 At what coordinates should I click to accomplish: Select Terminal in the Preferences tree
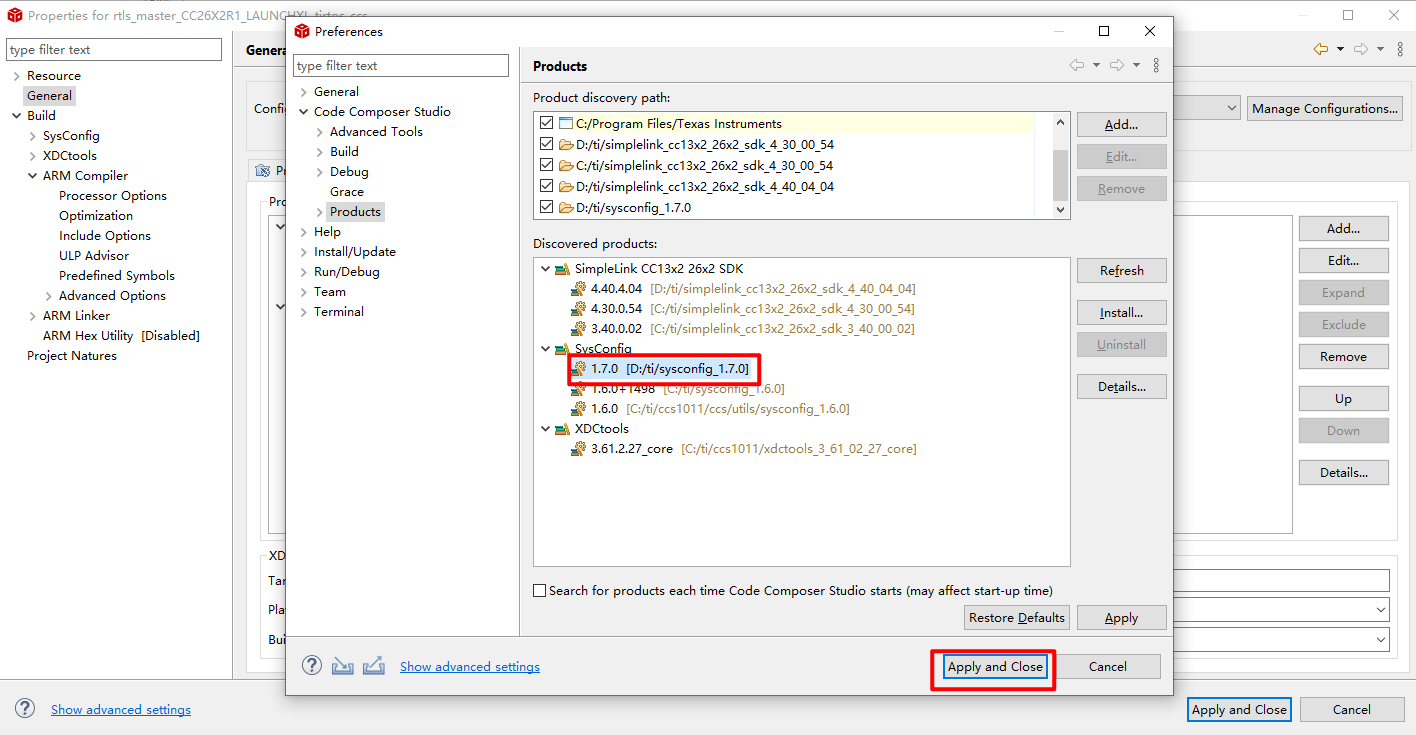339,312
